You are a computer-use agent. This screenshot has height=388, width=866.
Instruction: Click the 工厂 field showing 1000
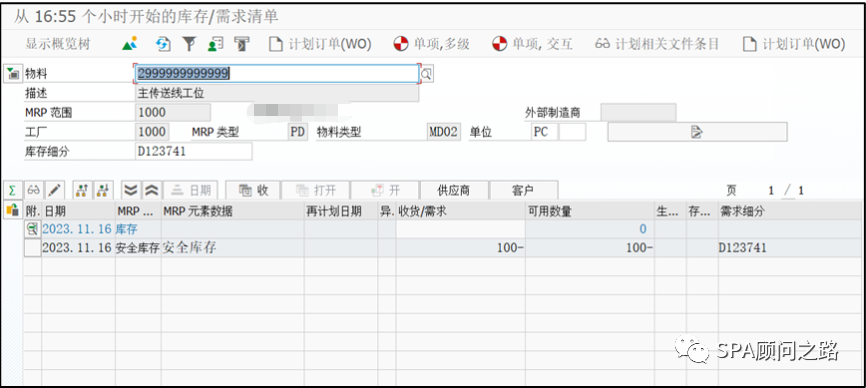152,132
